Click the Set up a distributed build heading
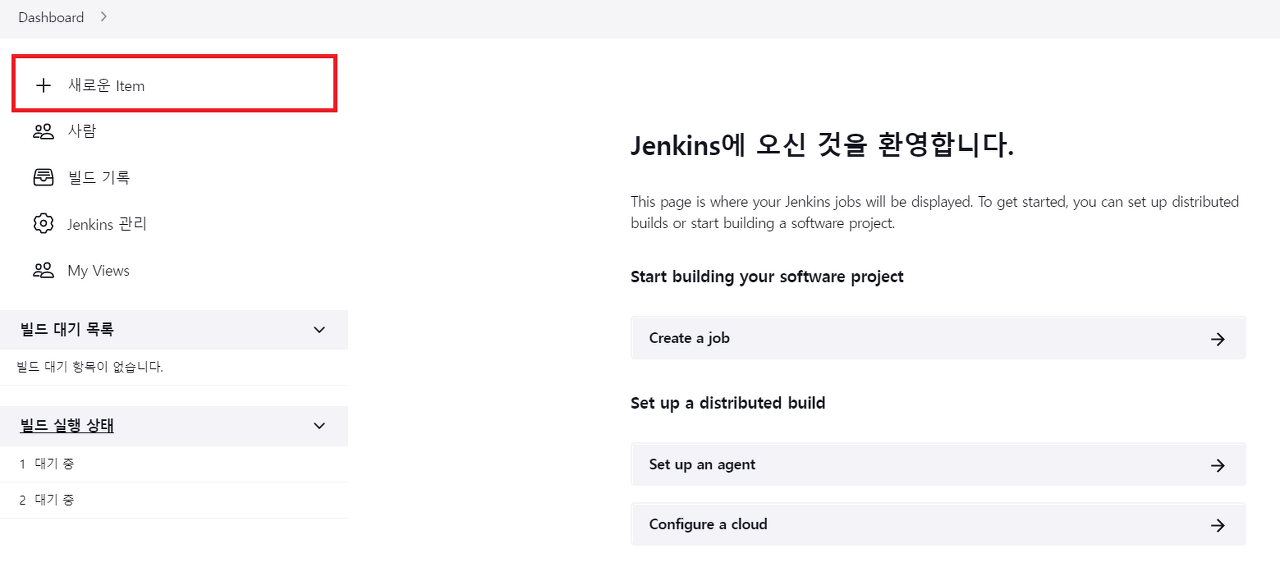 point(728,403)
